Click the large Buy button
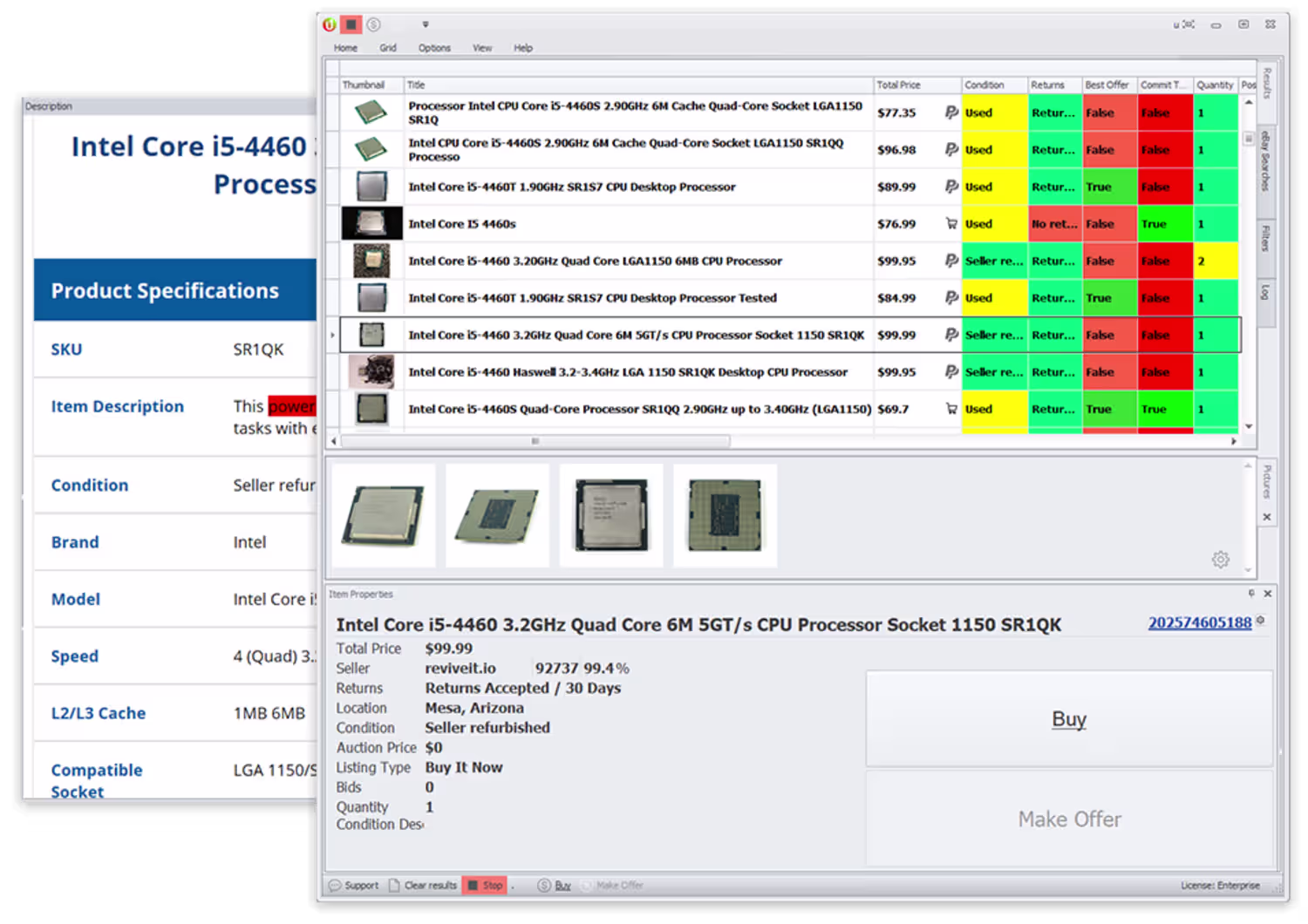1308x924 pixels. tap(1069, 719)
